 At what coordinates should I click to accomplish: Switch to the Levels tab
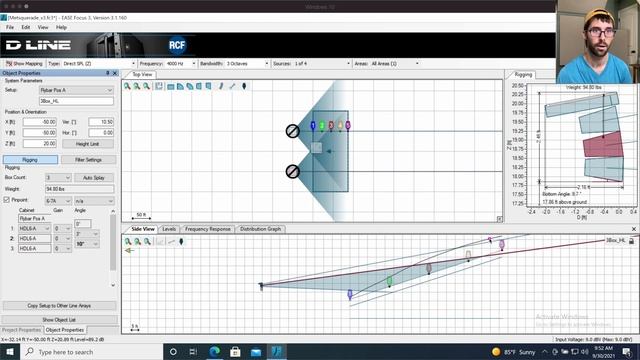coord(169,229)
